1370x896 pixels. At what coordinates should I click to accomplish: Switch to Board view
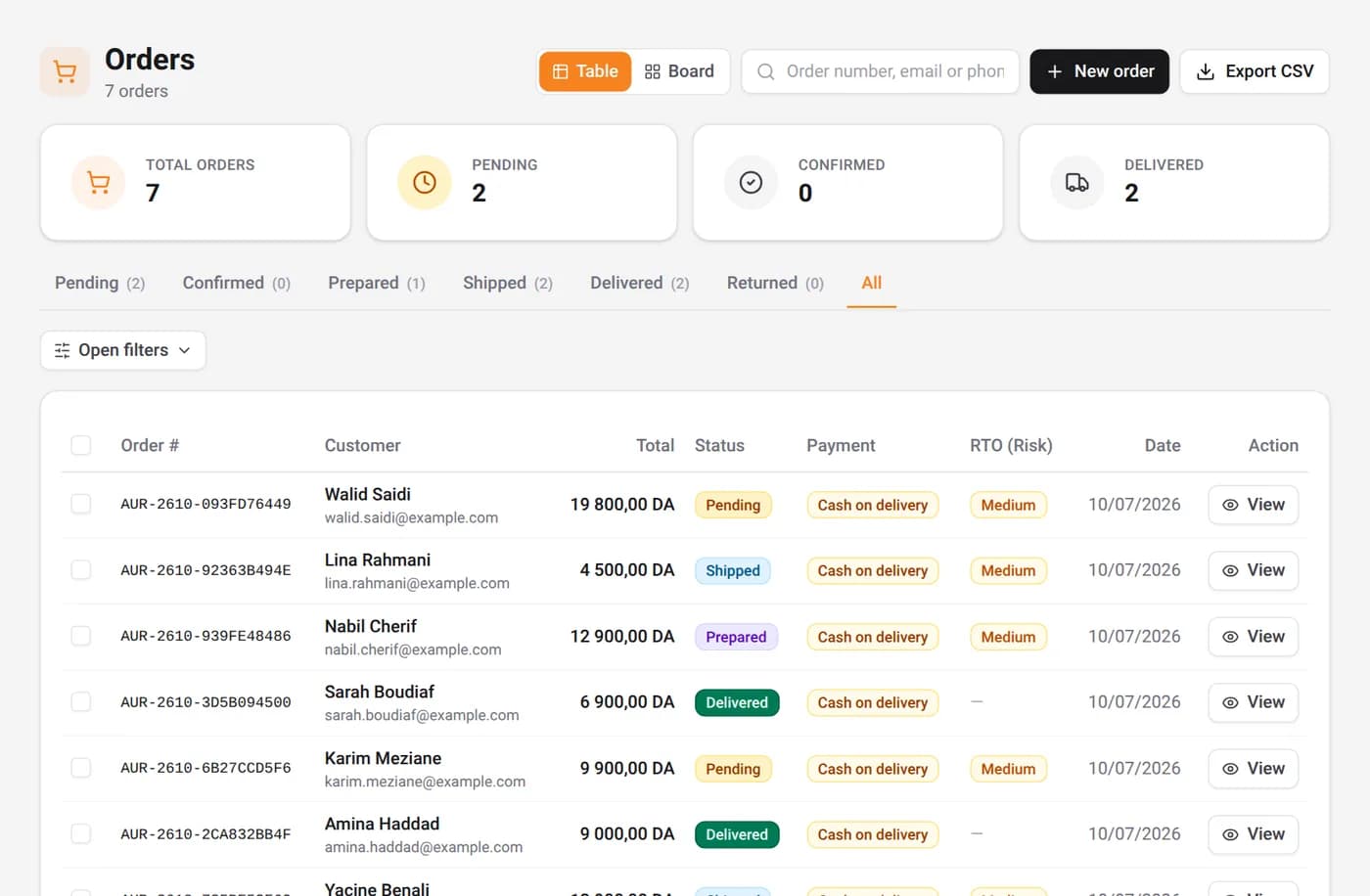679,71
